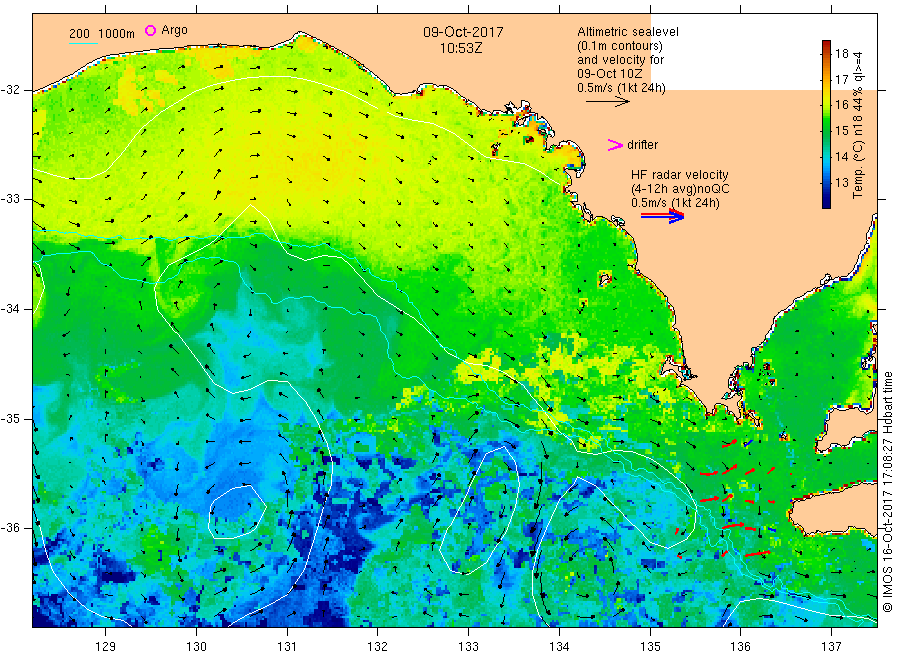
Task: Click the longitude label 136
Action: [x=740, y=647]
